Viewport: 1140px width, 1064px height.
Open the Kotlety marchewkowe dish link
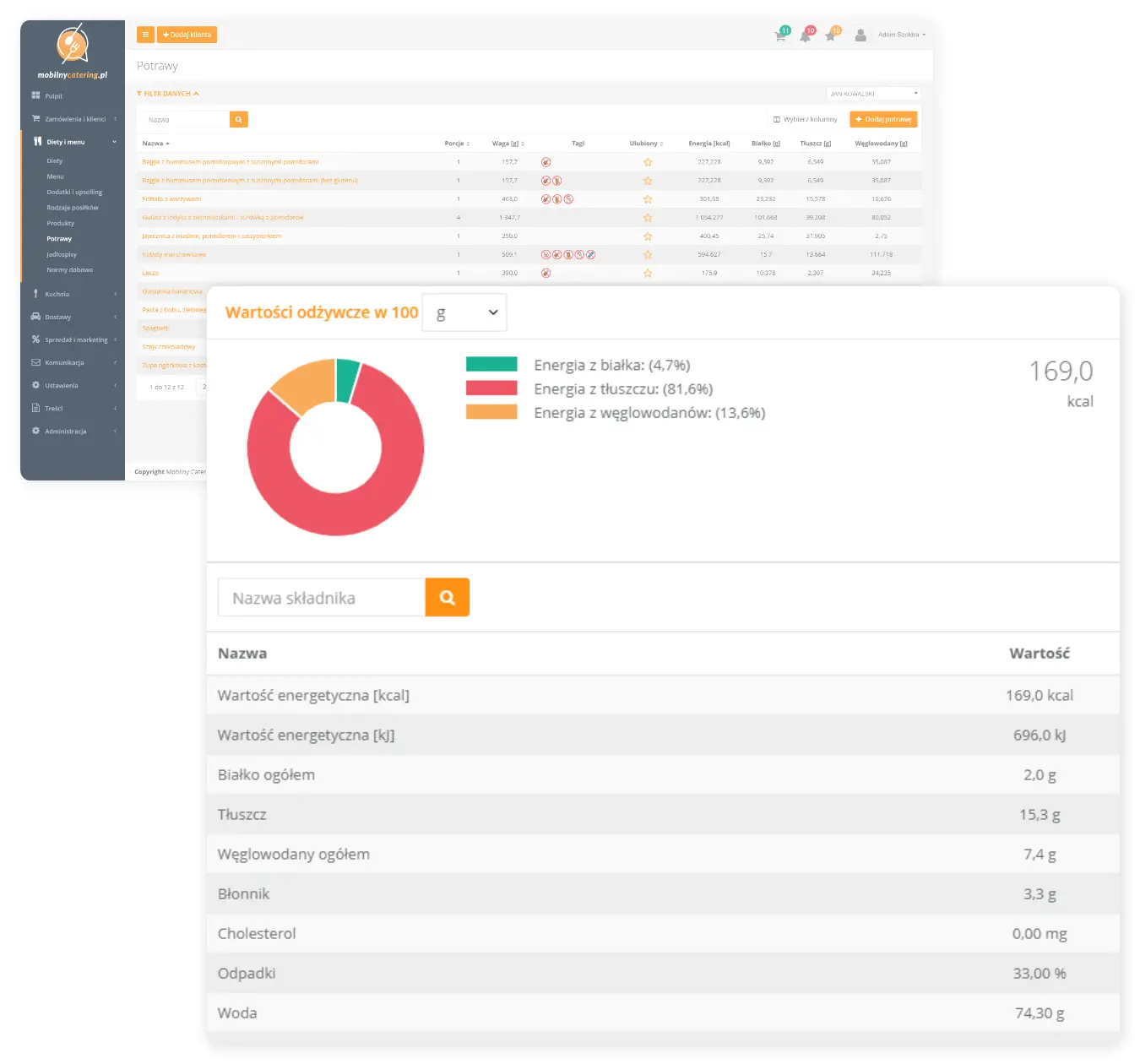(x=174, y=254)
